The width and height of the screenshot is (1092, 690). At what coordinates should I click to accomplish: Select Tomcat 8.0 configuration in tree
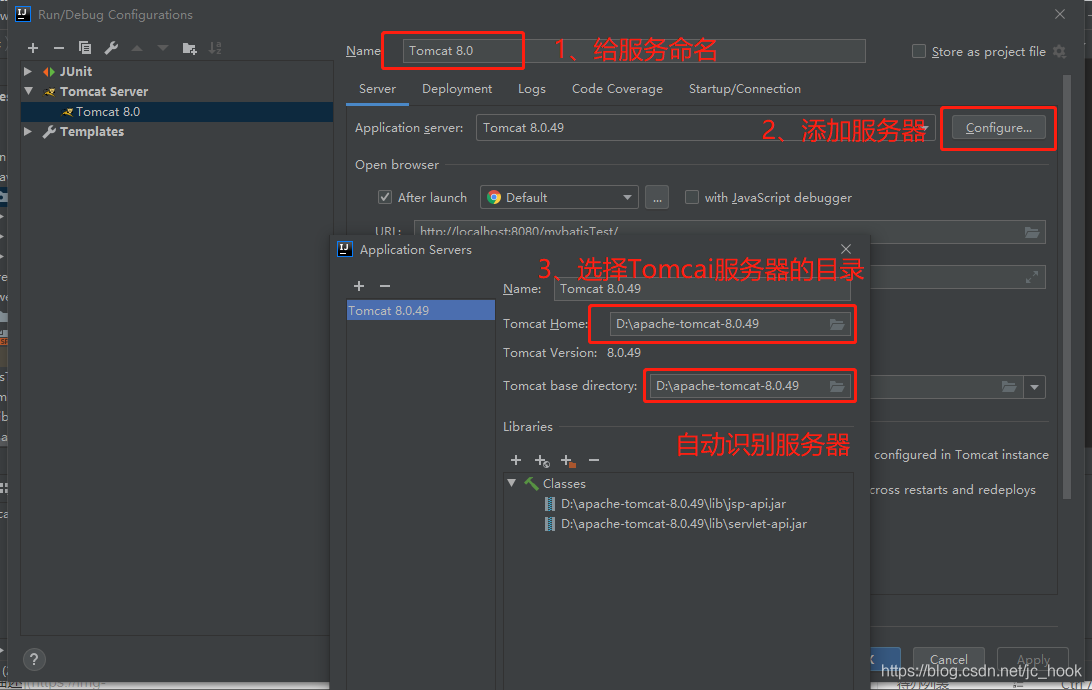click(x=177, y=111)
